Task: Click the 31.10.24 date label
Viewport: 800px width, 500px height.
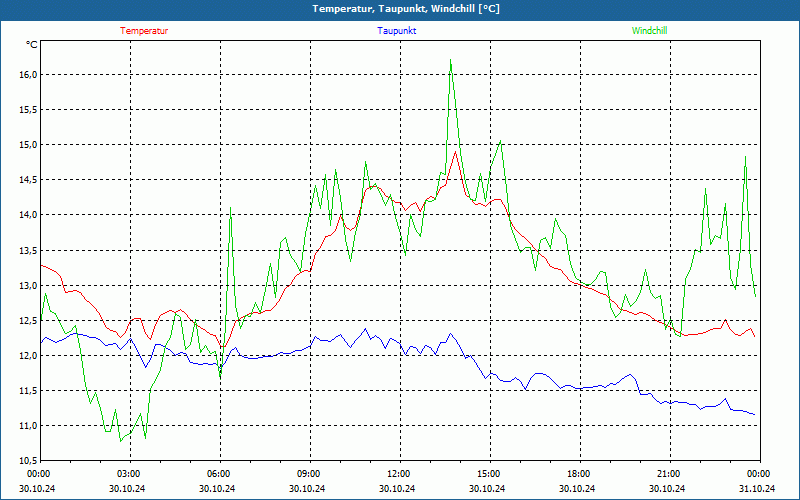Action: click(x=757, y=489)
